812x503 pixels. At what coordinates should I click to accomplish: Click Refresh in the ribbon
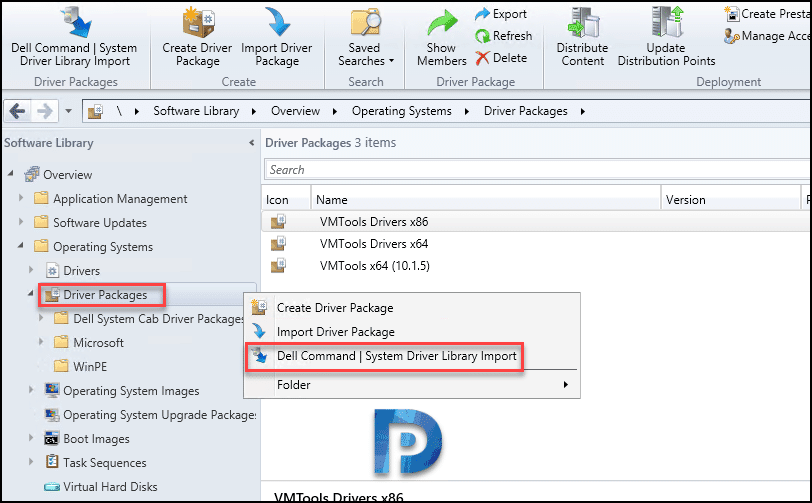click(503, 36)
